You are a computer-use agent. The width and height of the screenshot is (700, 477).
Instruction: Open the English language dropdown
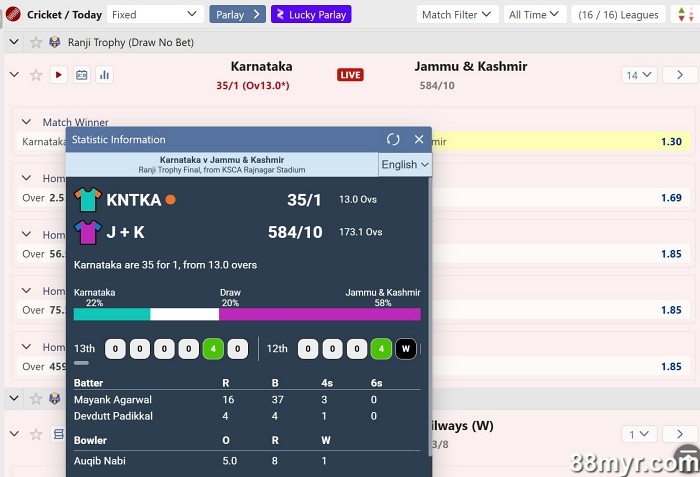point(404,164)
